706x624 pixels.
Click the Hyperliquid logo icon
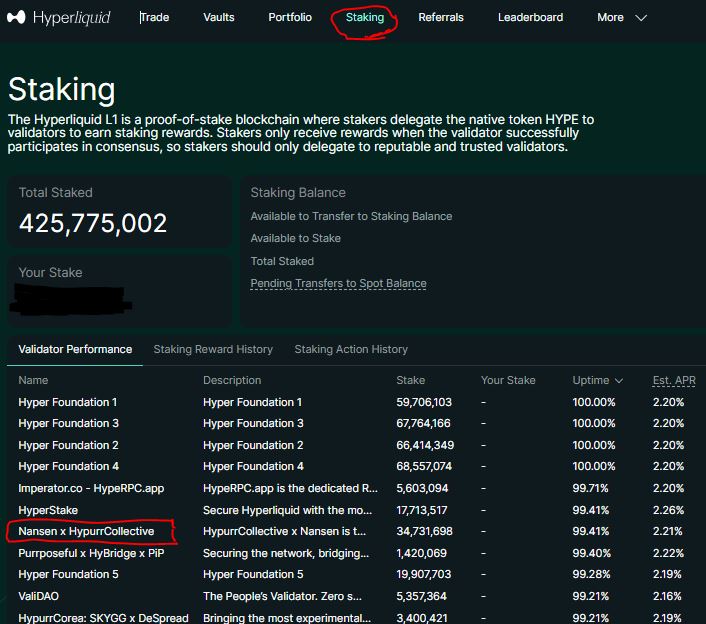(x=16, y=18)
